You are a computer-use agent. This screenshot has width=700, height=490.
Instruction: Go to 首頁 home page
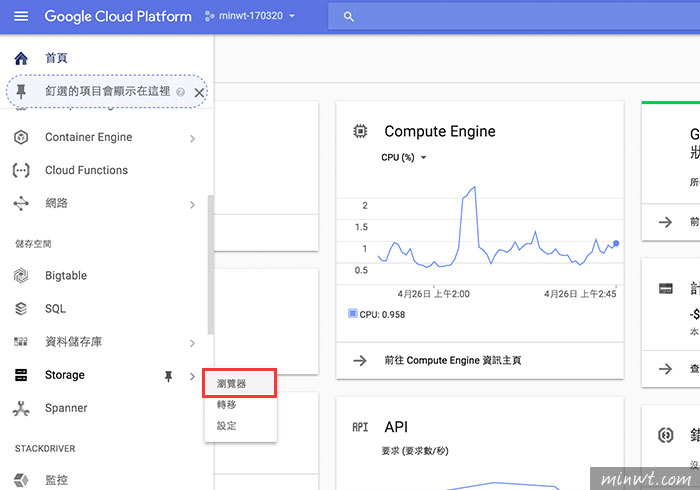click(56, 58)
